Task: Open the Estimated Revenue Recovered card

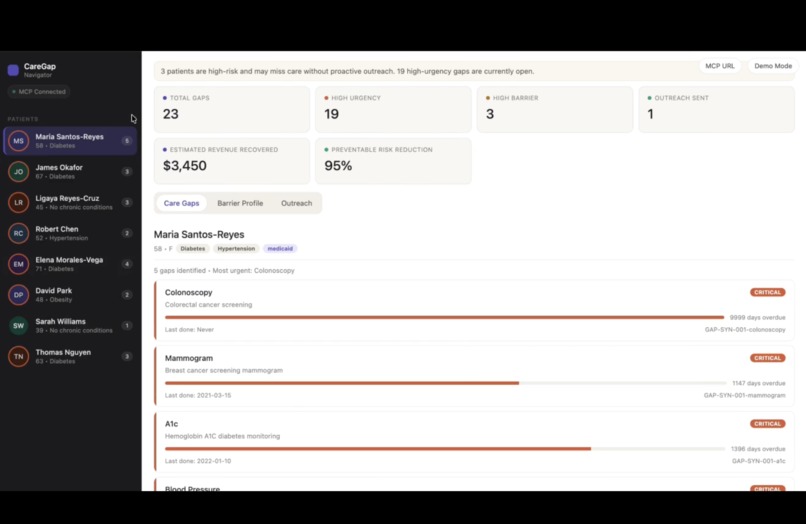Action: click(232, 161)
